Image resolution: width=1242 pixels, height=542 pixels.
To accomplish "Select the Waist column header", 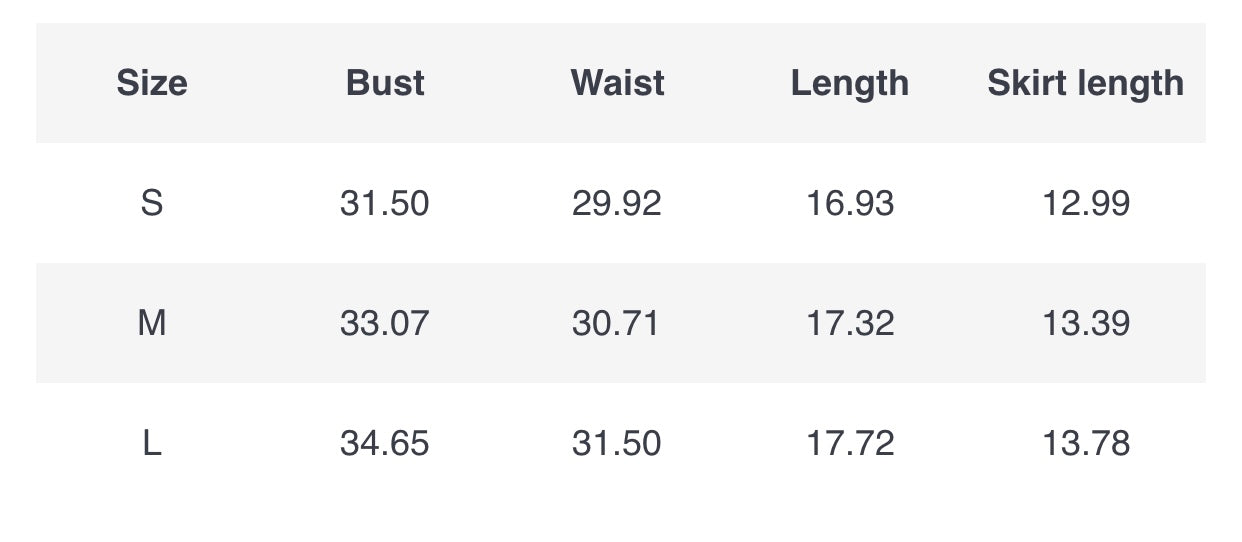I will tap(617, 83).
